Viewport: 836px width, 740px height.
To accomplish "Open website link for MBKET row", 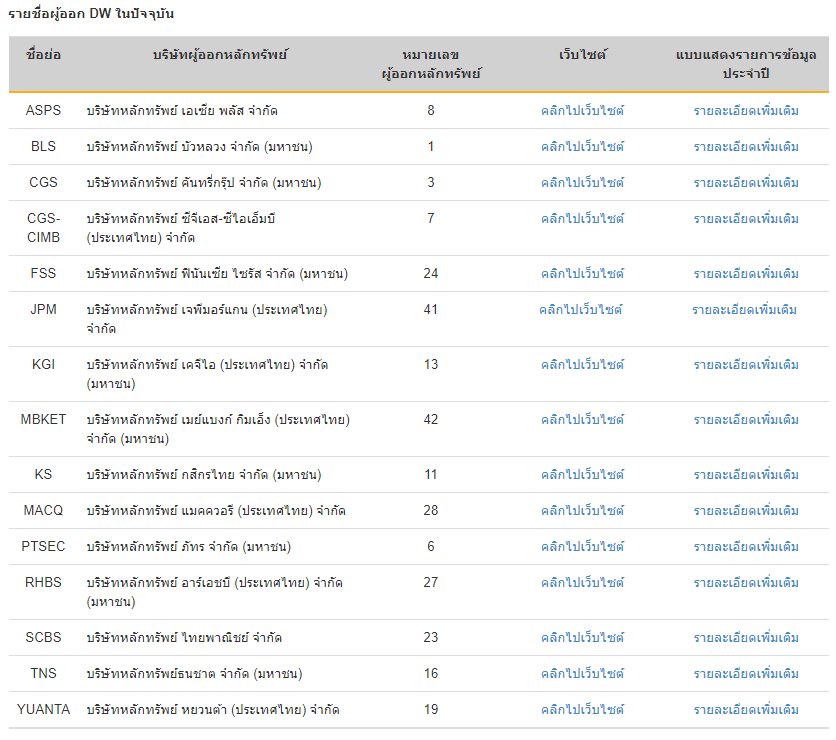I will click(x=582, y=420).
